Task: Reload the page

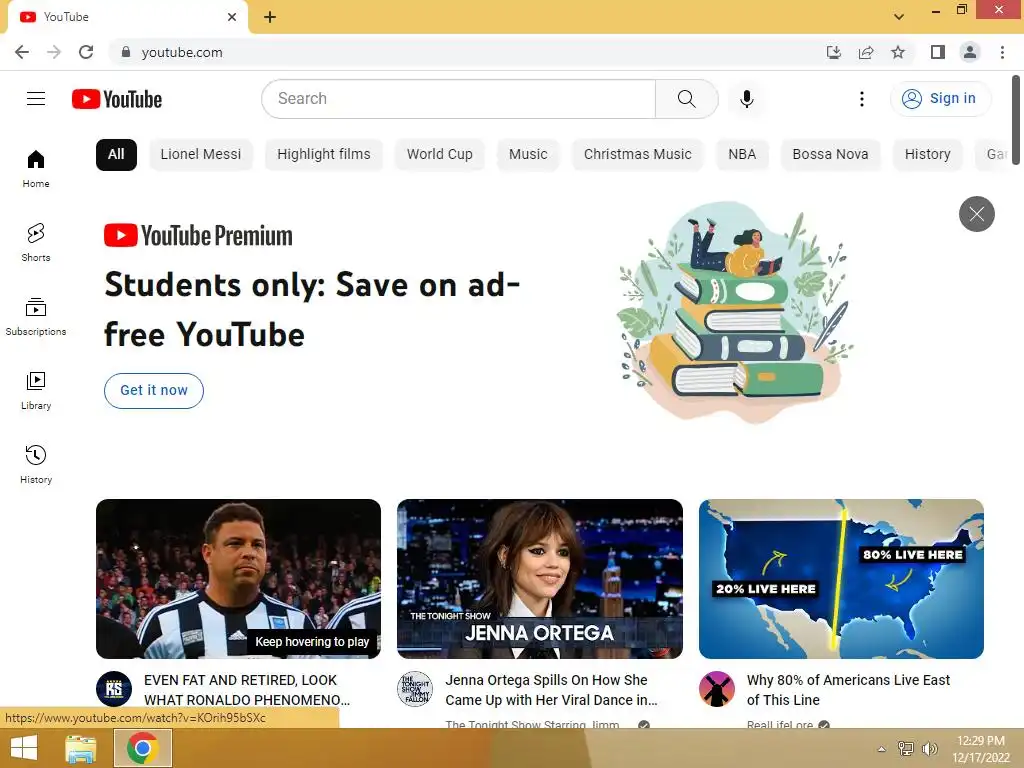Action: click(x=86, y=52)
